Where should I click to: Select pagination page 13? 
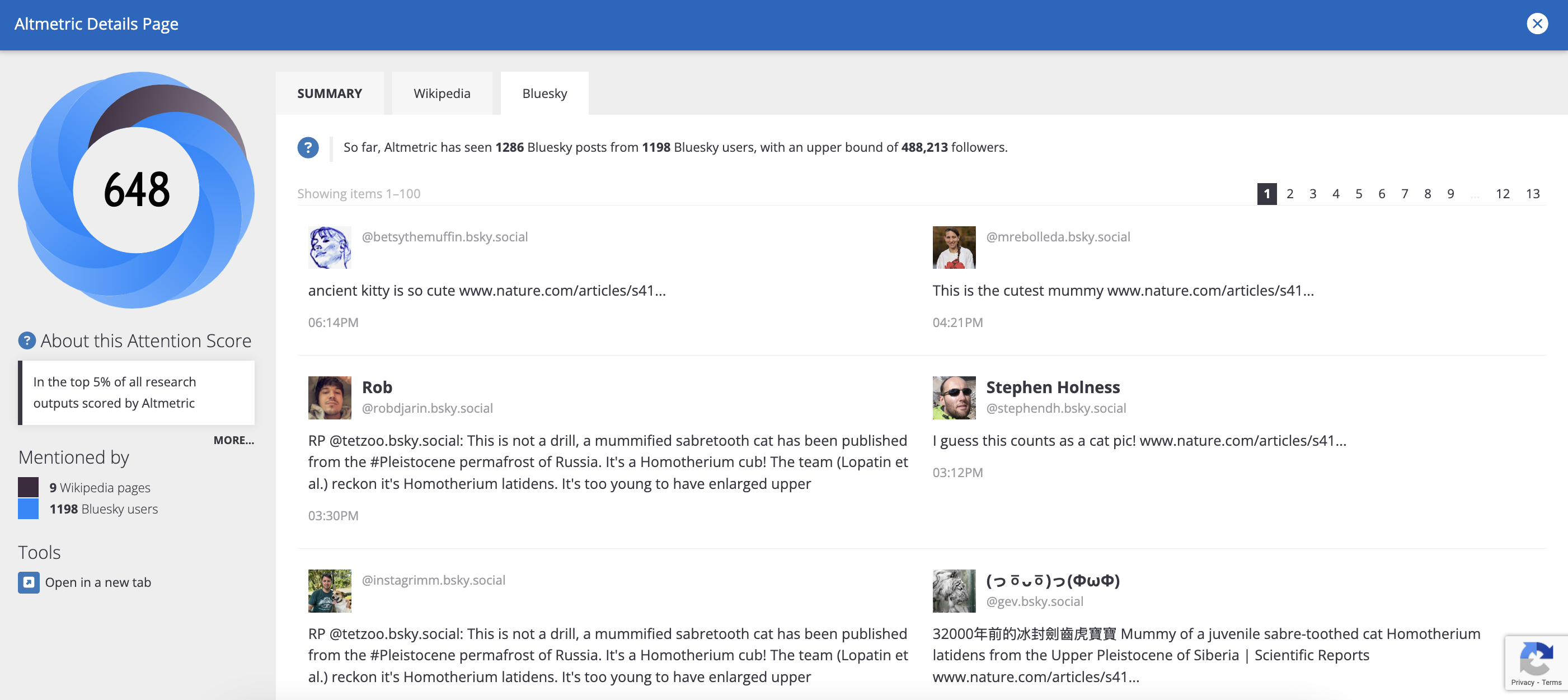(x=1533, y=194)
